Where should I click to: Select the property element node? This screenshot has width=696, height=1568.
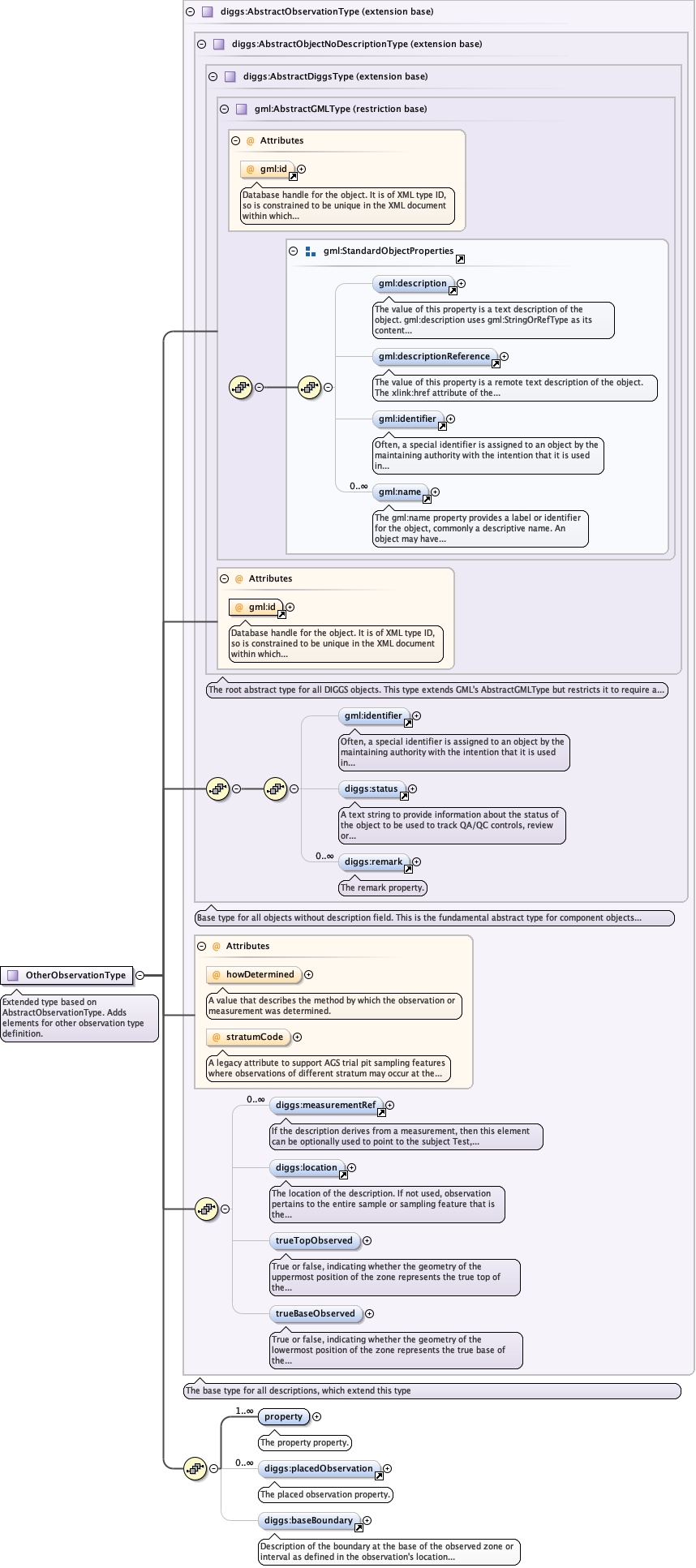click(283, 1417)
